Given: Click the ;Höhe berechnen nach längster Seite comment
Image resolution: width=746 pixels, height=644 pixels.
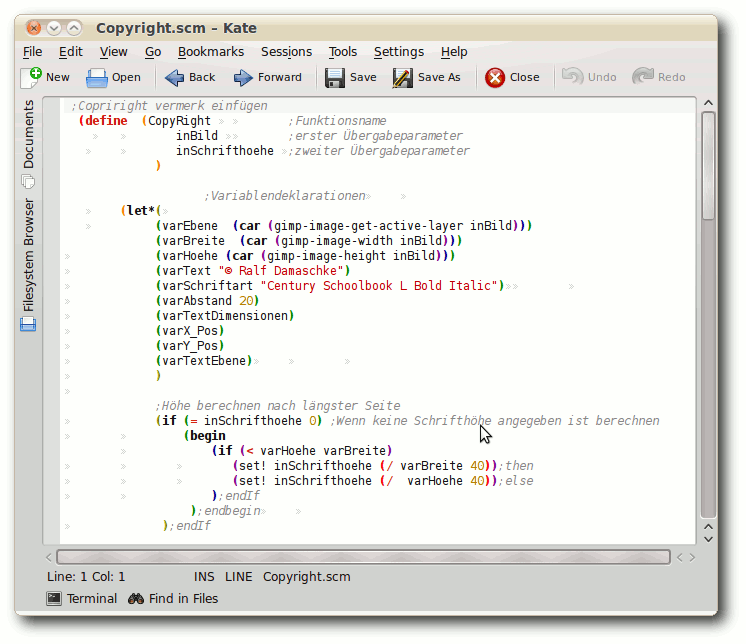Looking at the screenshot, I should 278,406.
